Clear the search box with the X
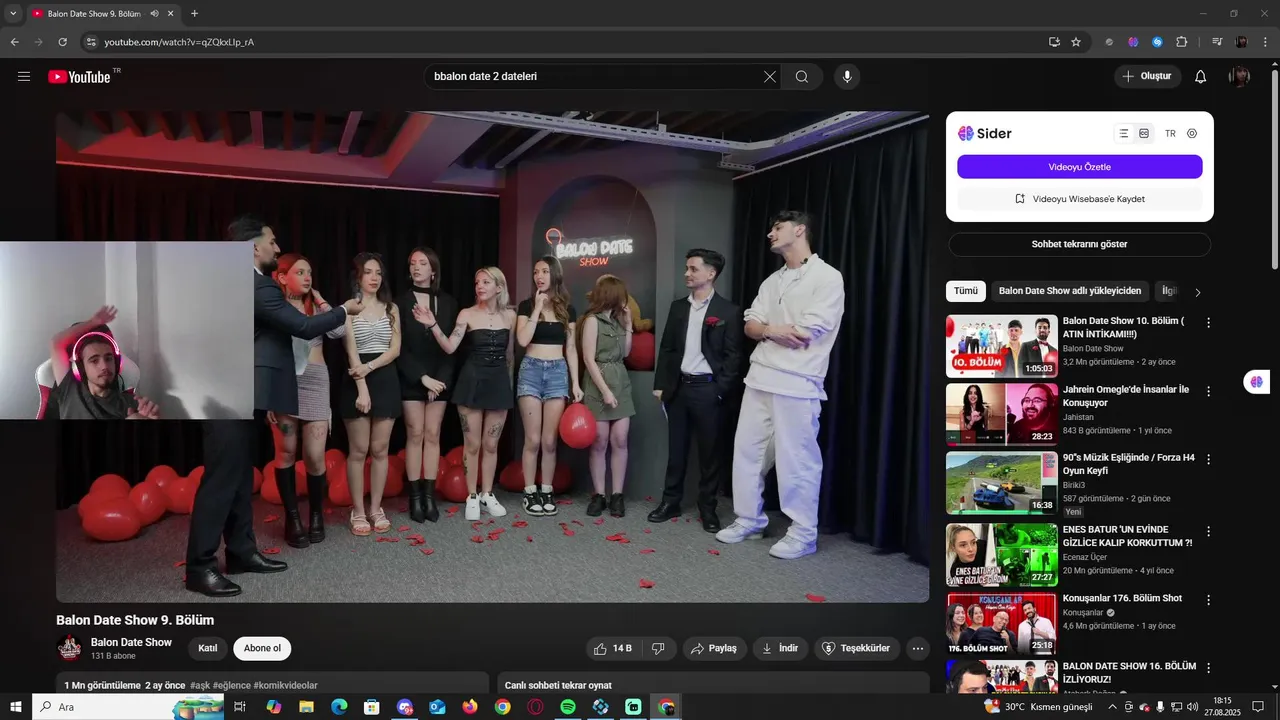The width and height of the screenshot is (1280, 720). click(770, 77)
